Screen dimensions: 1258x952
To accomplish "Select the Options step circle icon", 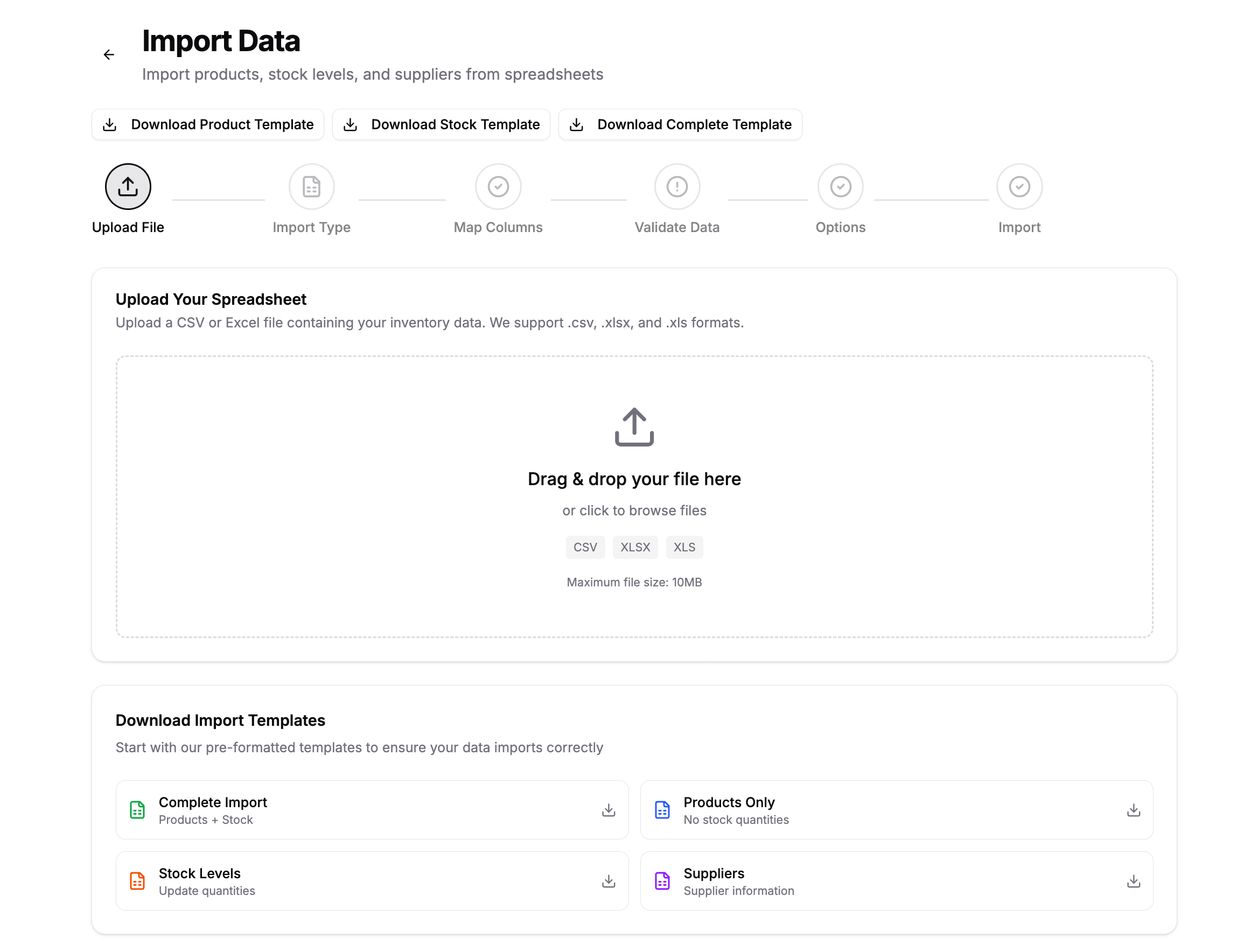I will click(841, 186).
